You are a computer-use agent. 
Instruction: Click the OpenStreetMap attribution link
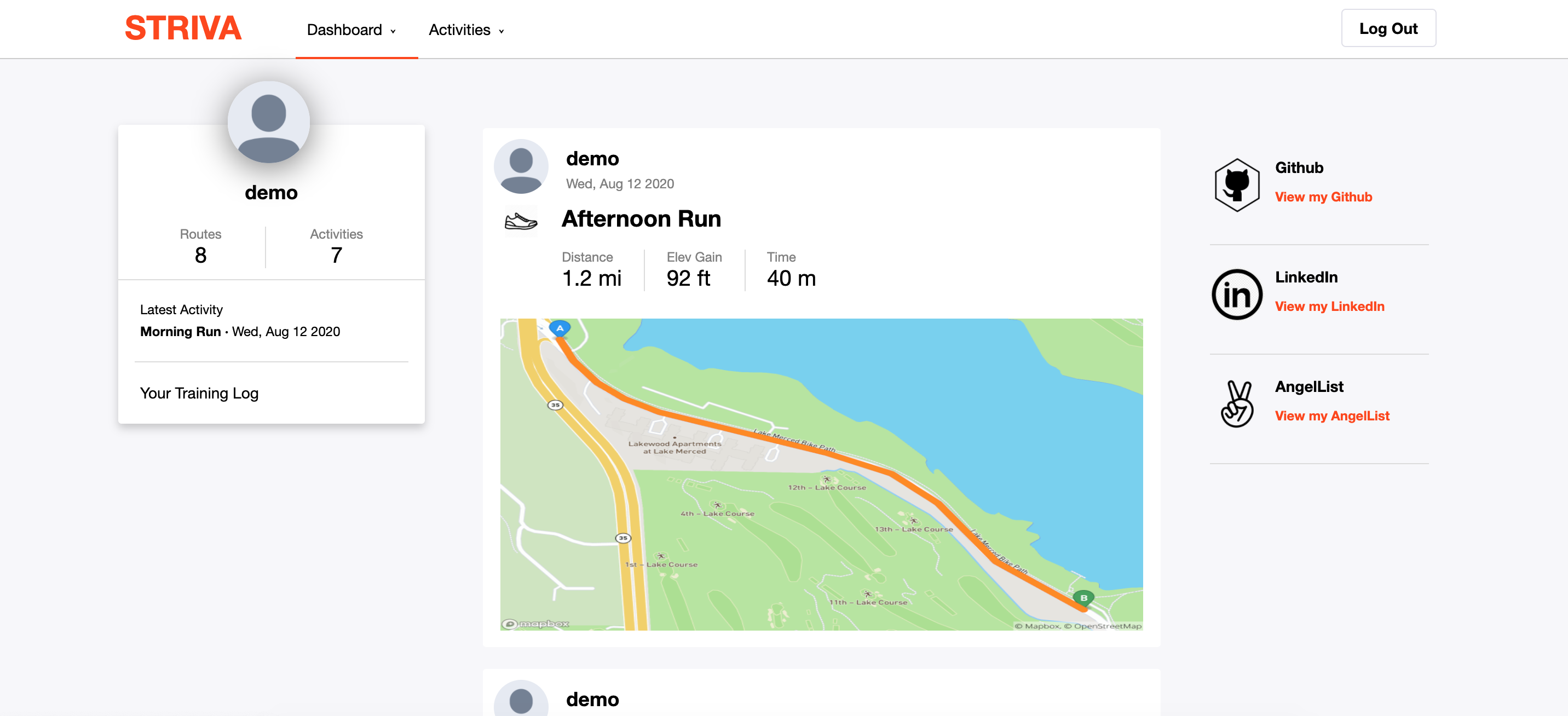pos(1107,626)
